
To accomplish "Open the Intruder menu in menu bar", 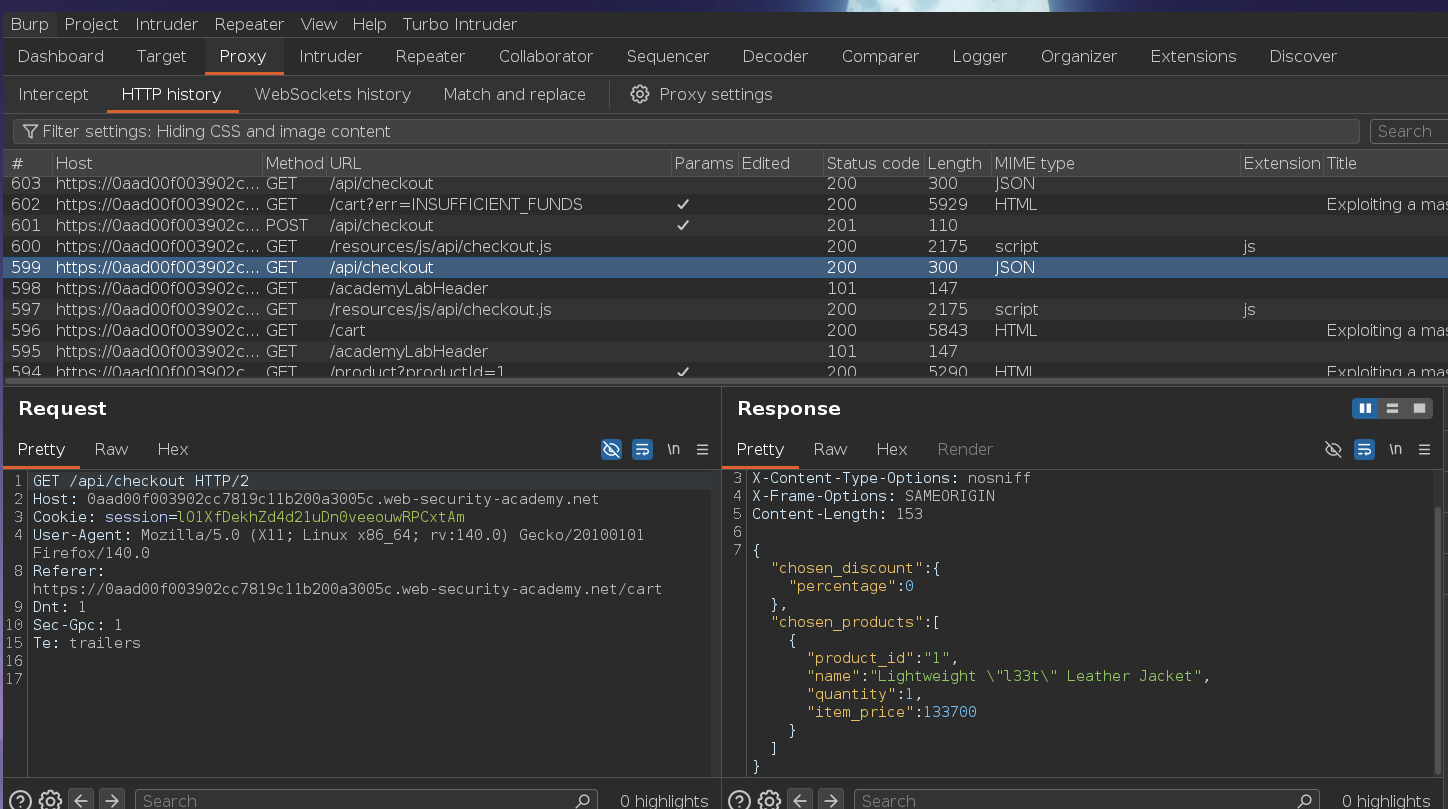I will click(x=165, y=24).
